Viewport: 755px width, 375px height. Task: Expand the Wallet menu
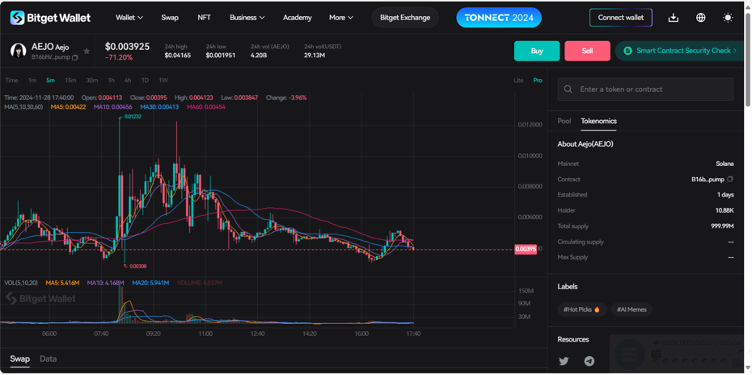(129, 18)
